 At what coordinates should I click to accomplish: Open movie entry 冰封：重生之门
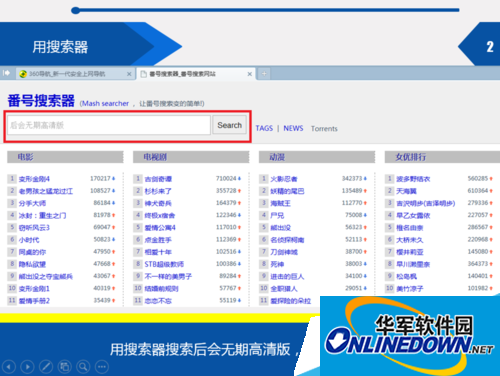[x=42, y=216]
